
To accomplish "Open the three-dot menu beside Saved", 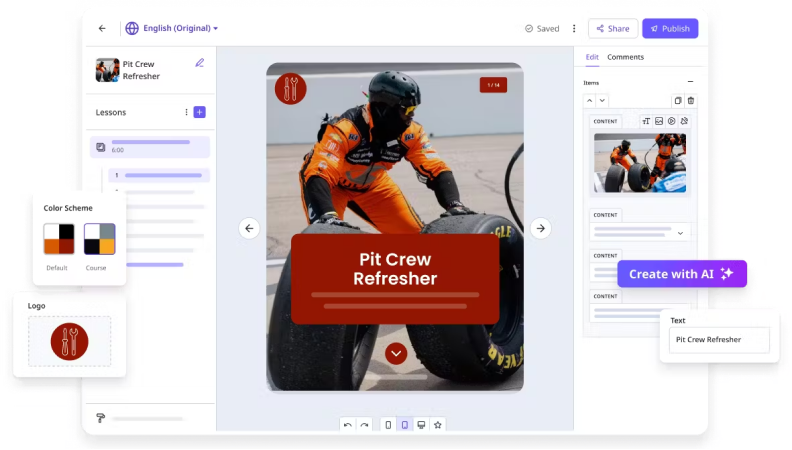I will tap(574, 28).
